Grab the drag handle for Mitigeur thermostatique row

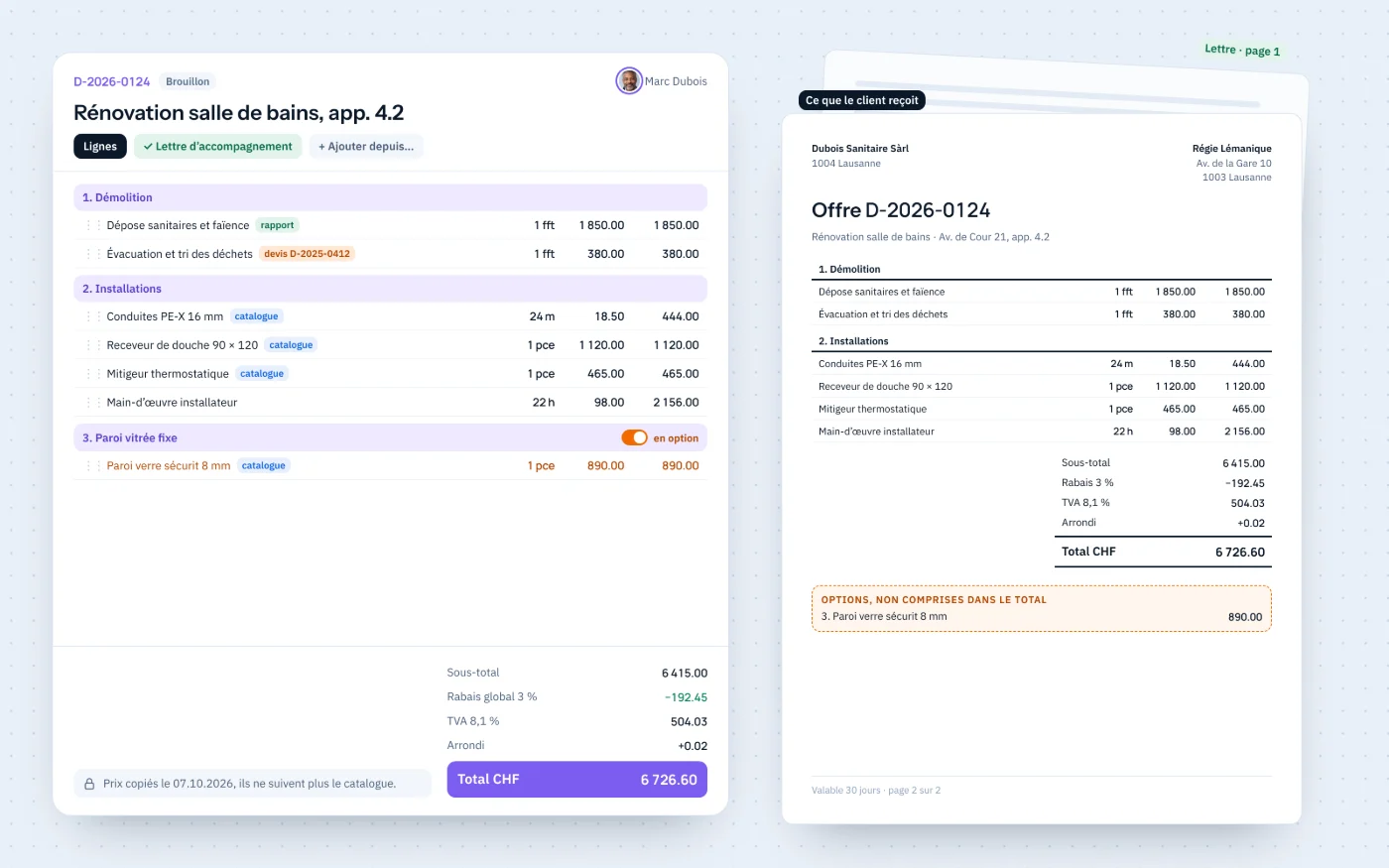pos(94,374)
